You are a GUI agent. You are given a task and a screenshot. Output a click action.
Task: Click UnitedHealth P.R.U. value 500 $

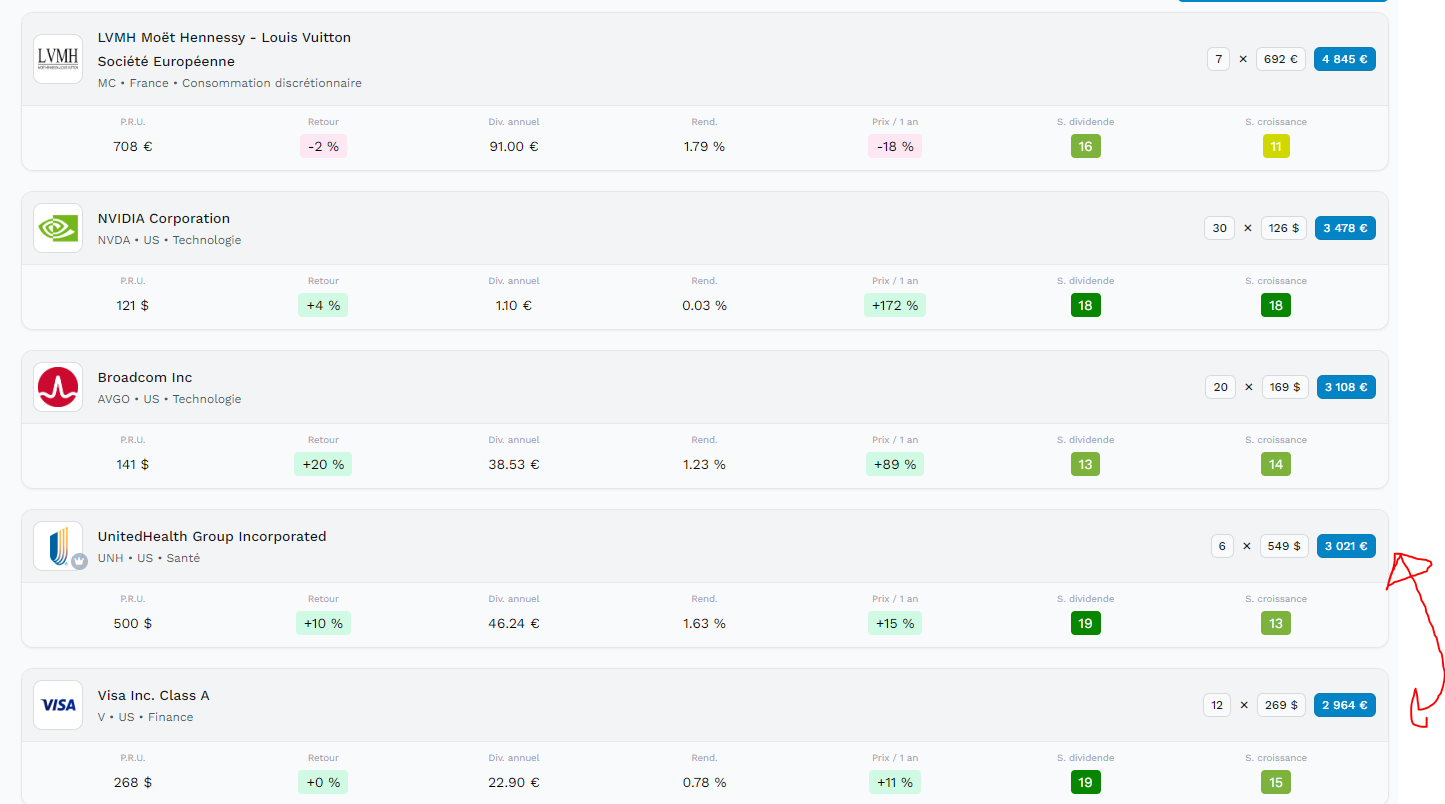point(133,623)
